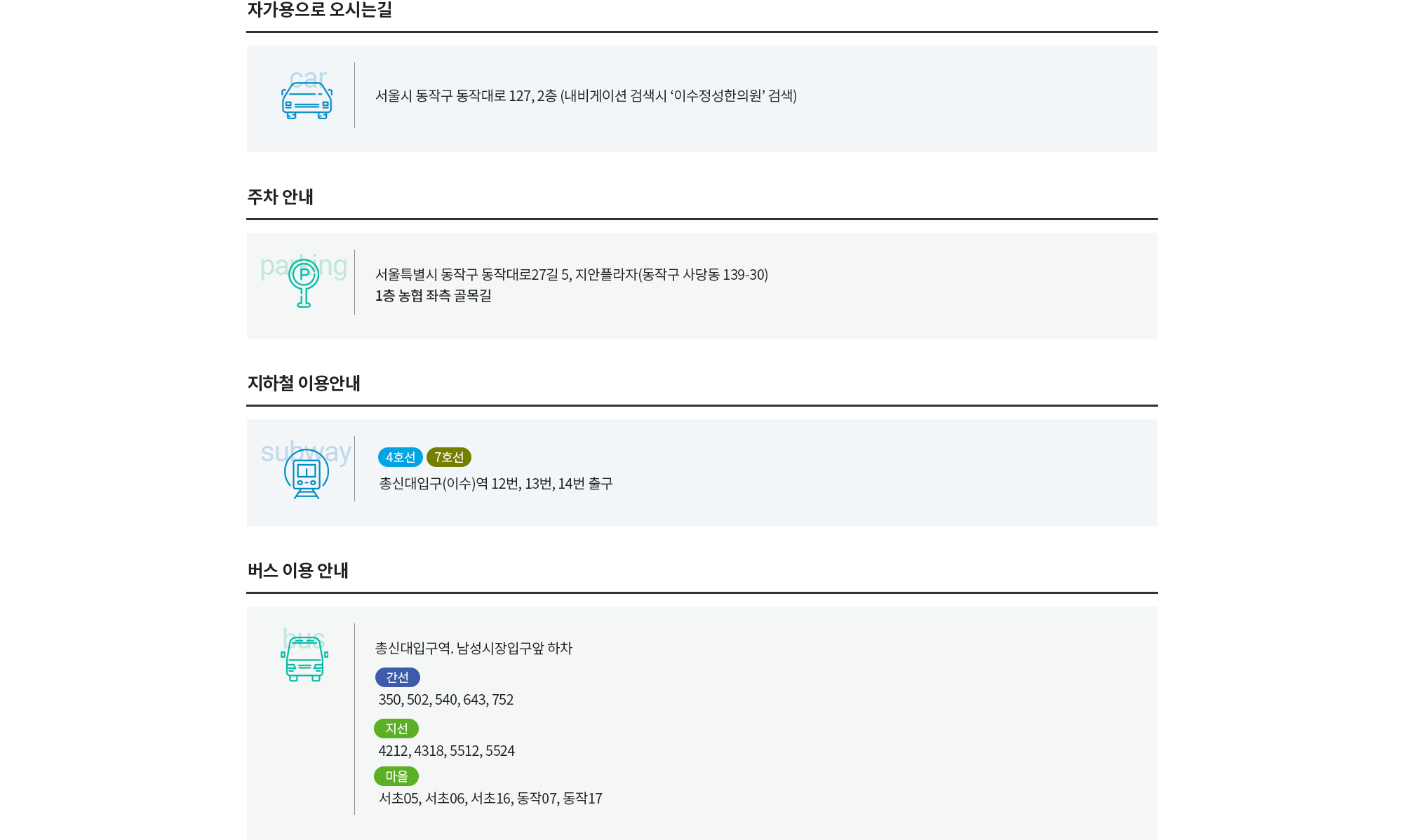Click the 주차 안내 heading
Screen dimensions: 1403x840
click(x=280, y=197)
